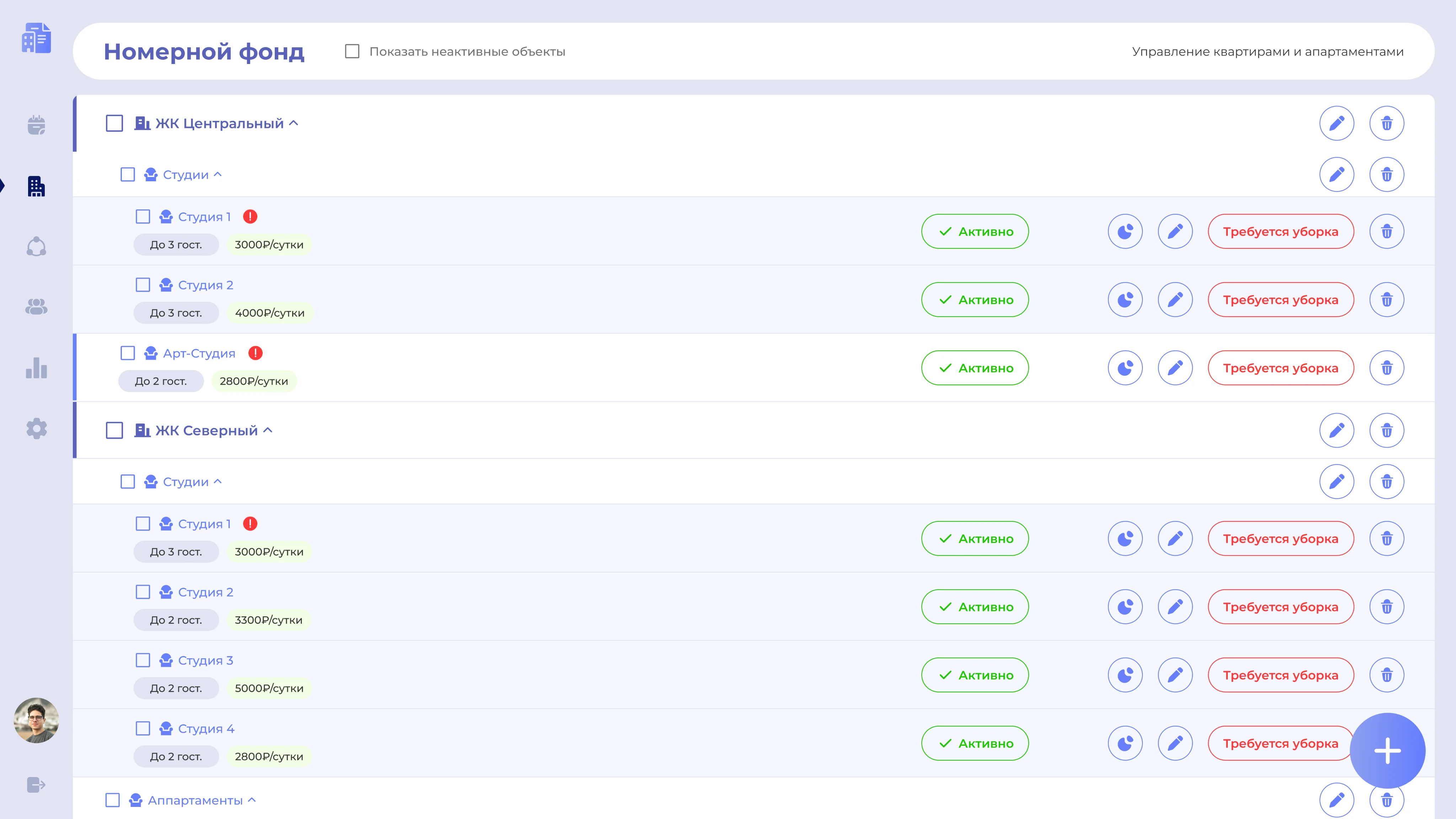
Task: Click the round plus add button
Action: (x=1387, y=751)
